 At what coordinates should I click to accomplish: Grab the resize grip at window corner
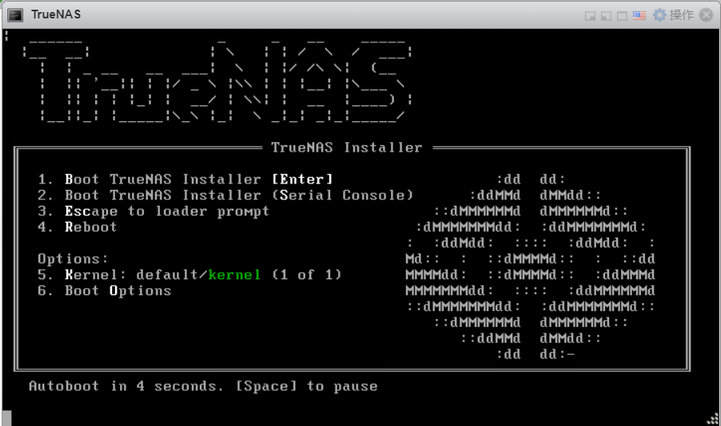(x=713, y=419)
